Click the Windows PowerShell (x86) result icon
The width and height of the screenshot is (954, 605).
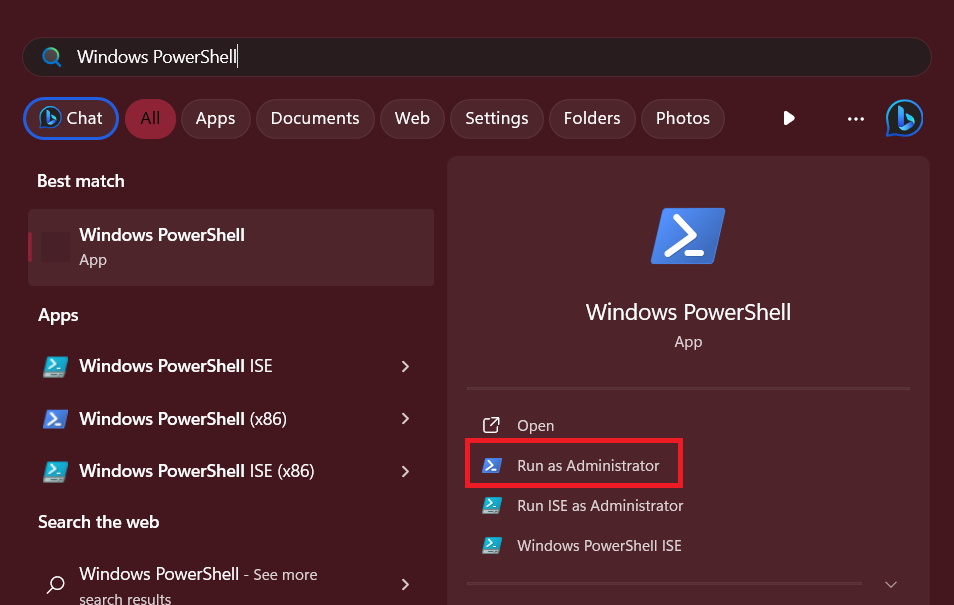[56, 419]
